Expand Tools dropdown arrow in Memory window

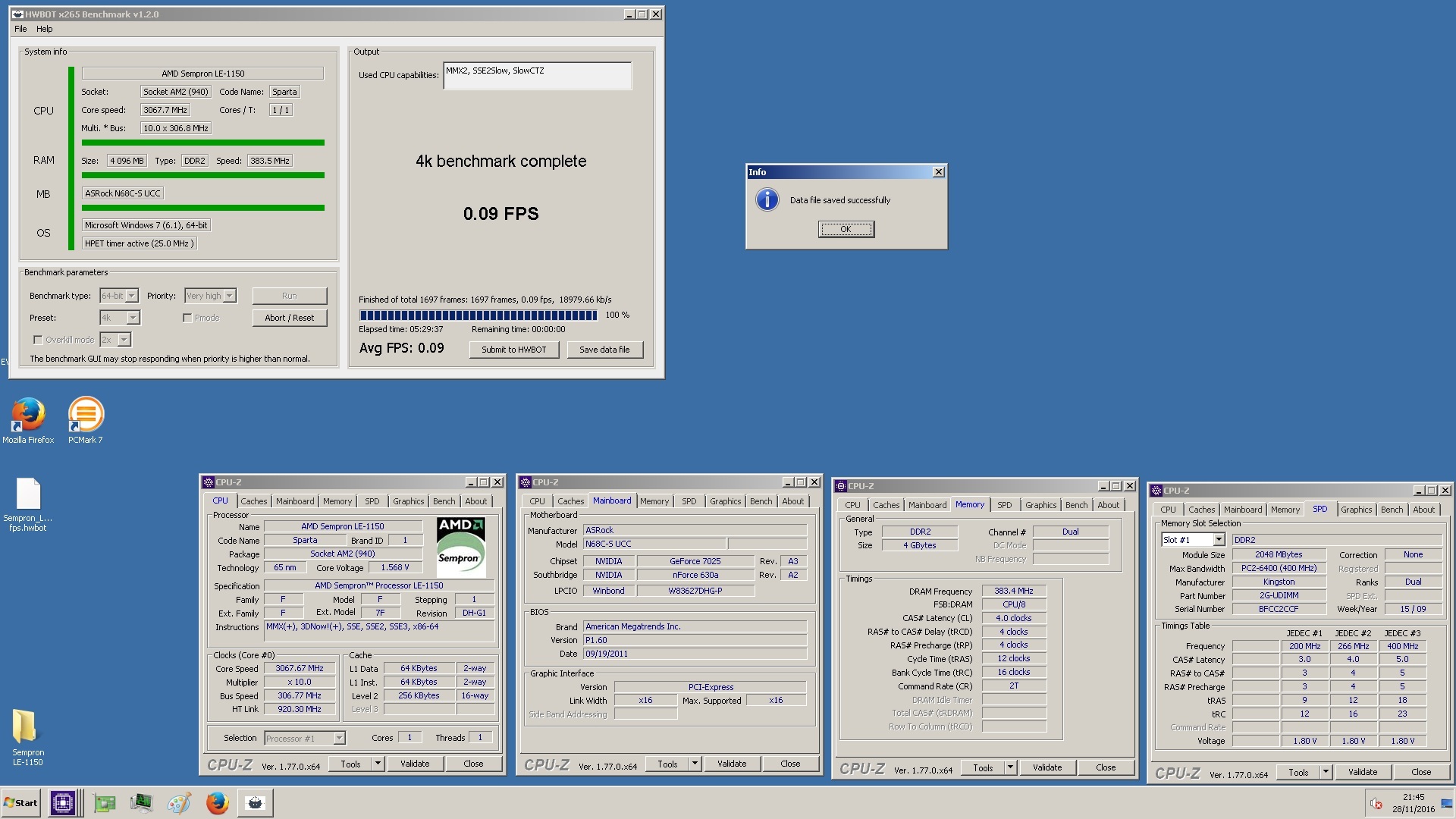[1010, 767]
